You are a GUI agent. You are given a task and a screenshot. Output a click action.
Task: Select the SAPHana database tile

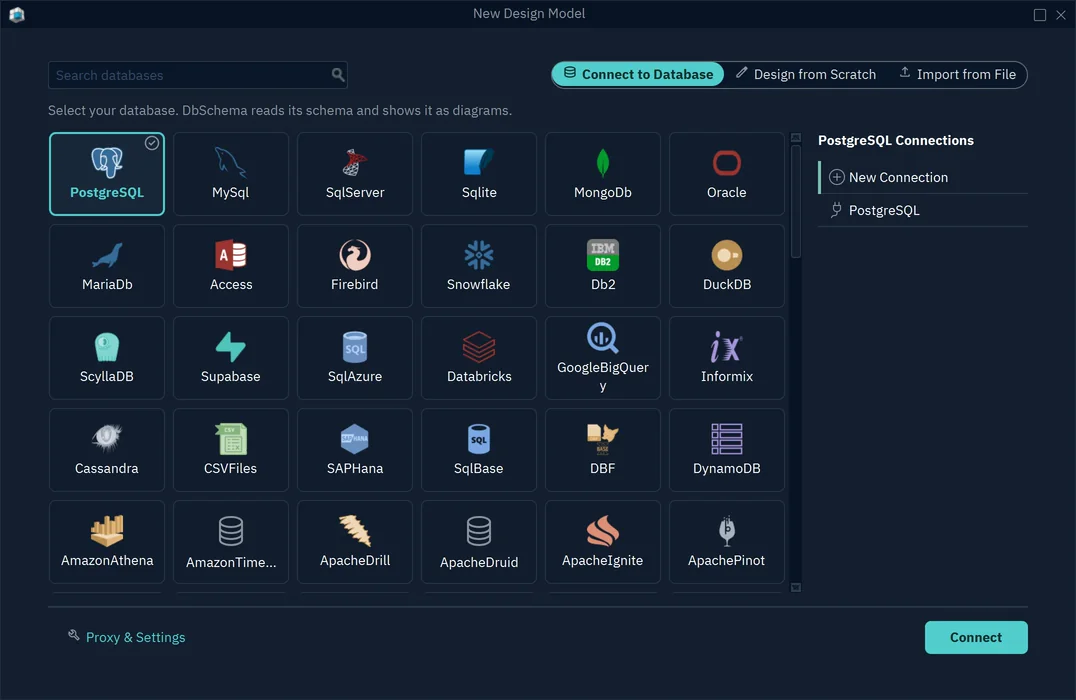tap(355, 450)
